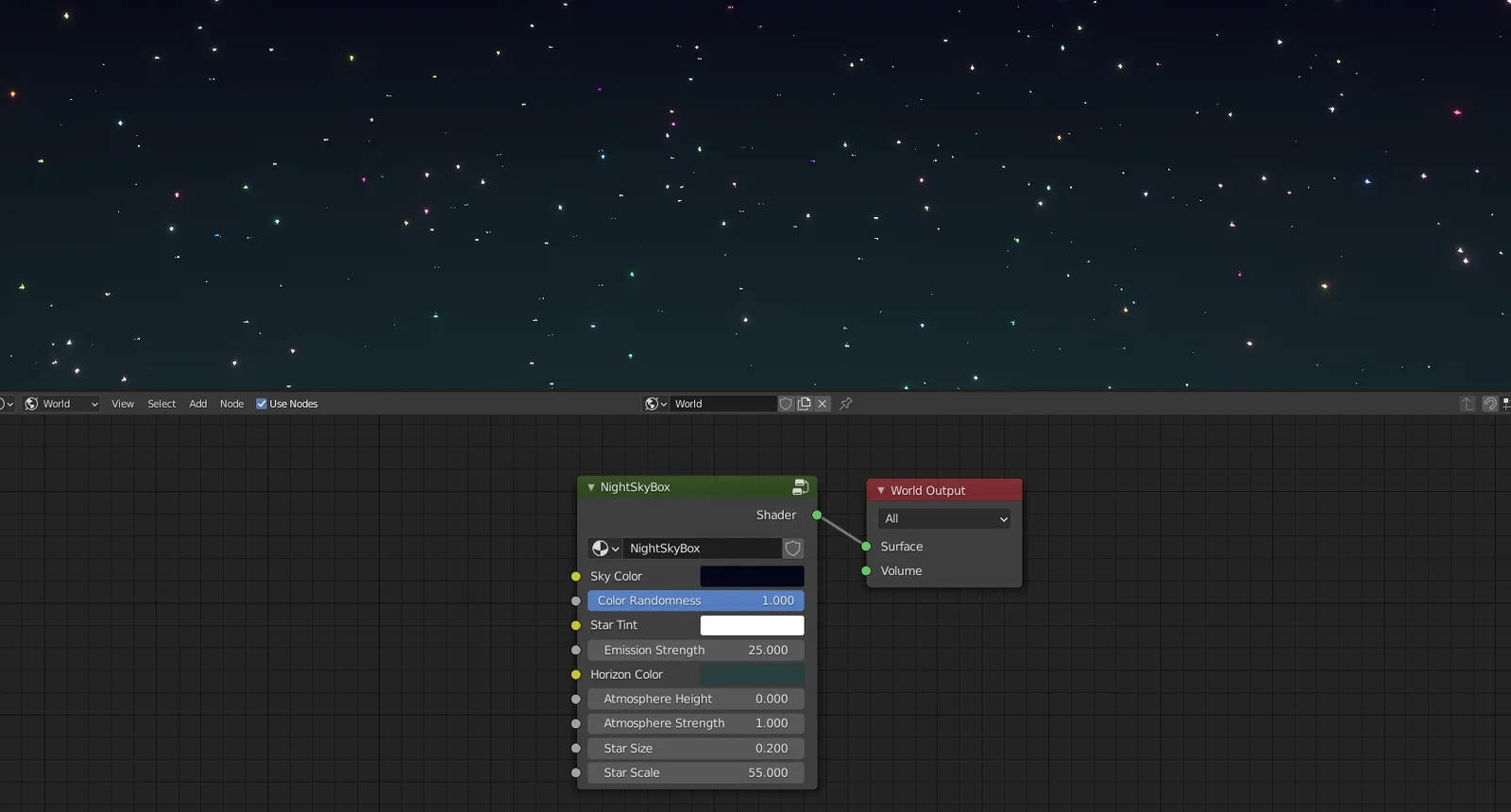Image resolution: width=1511 pixels, height=812 pixels.
Task: Open the Add menu
Action: click(197, 404)
